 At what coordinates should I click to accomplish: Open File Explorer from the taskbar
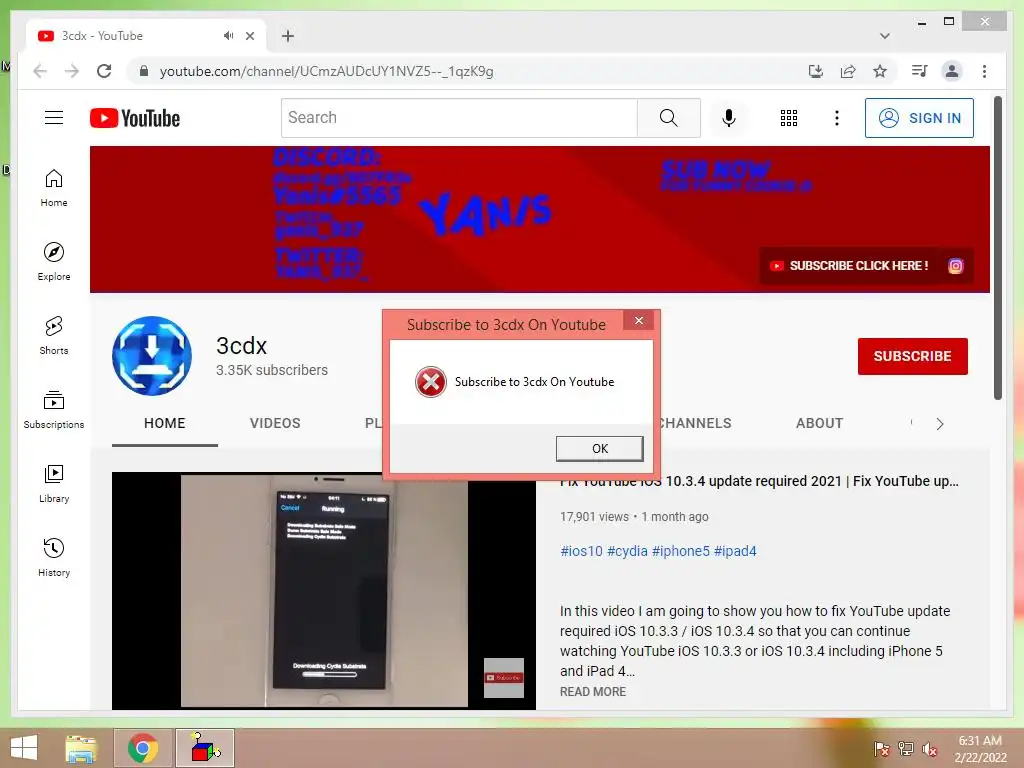click(81, 748)
